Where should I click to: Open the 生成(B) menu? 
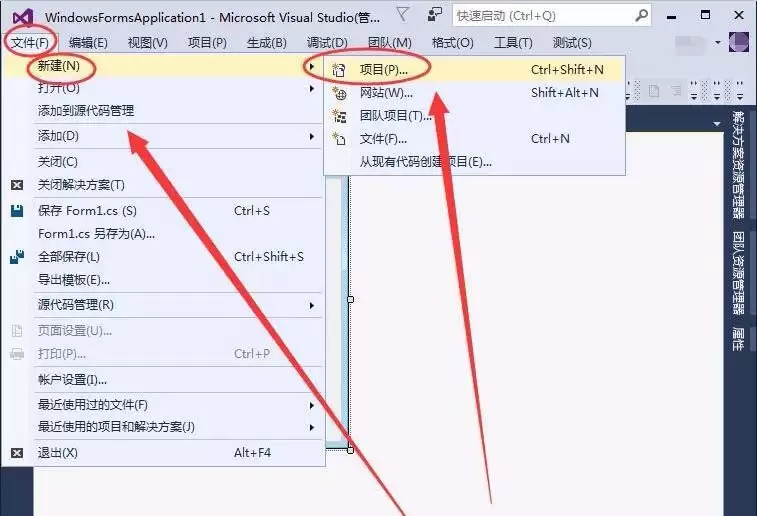click(x=266, y=42)
